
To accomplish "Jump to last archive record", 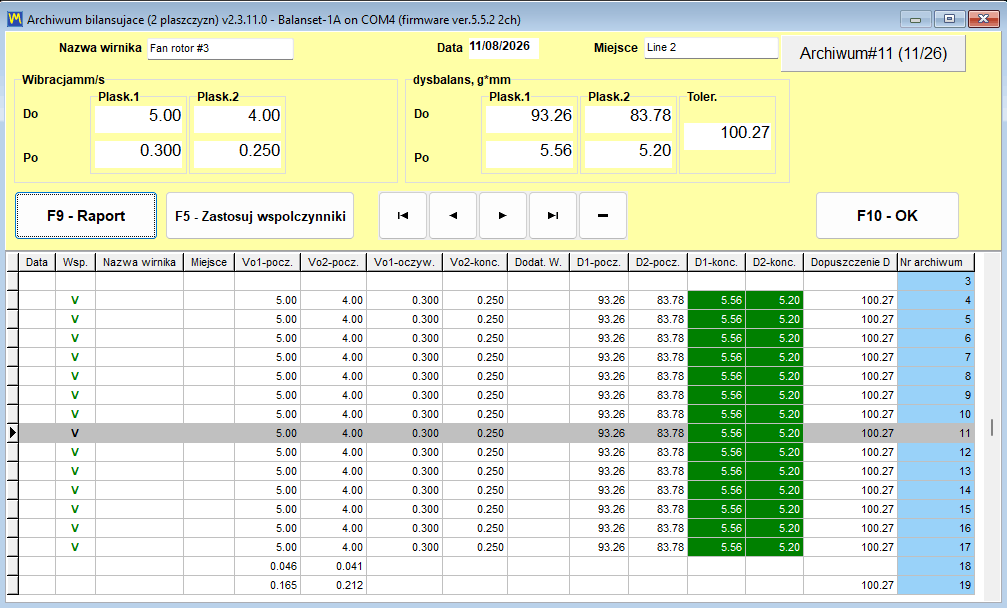I will [x=553, y=216].
